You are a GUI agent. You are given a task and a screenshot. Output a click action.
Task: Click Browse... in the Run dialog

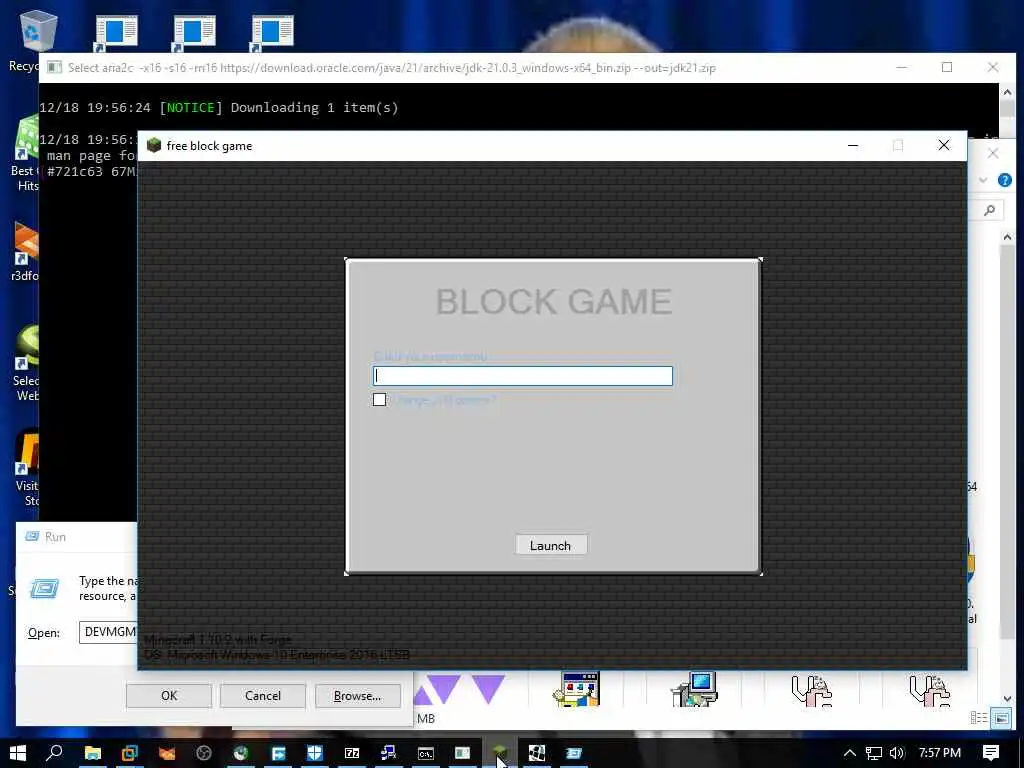coord(357,696)
